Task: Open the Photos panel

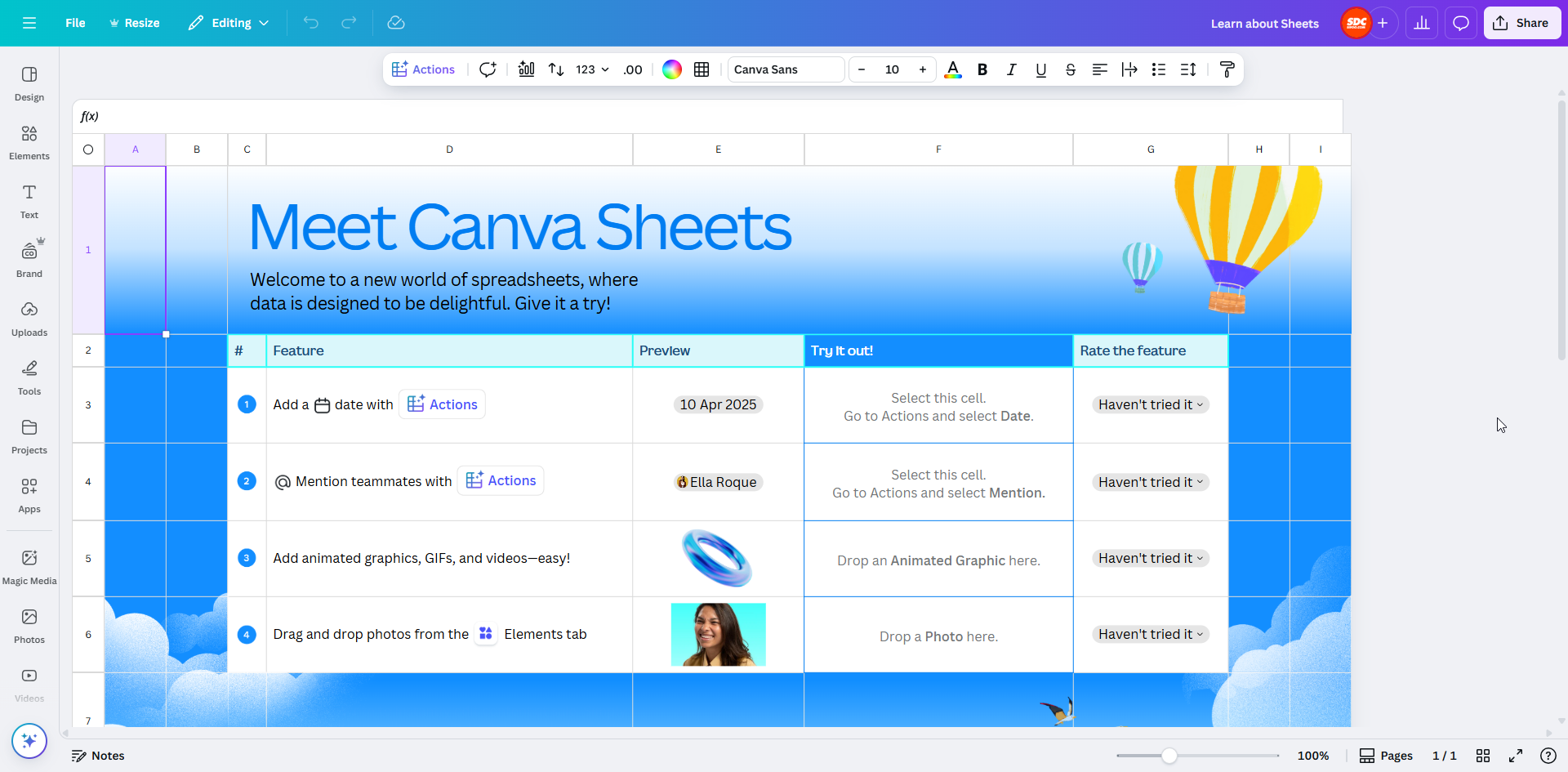Action: pyautogui.click(x=29, y=626)
